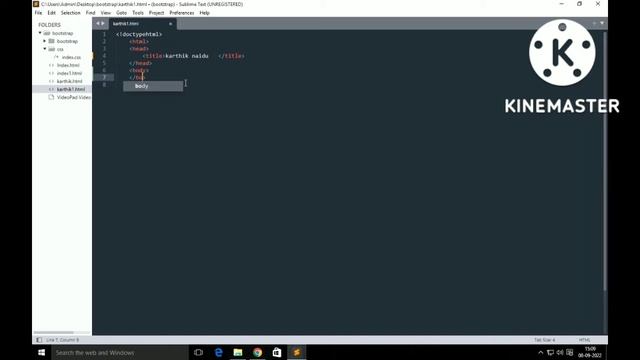Image resolution: width=640 pixels, height=360 pixels.
Task: Click the nested bootstrap folder icon
Action: pos(51,41)
